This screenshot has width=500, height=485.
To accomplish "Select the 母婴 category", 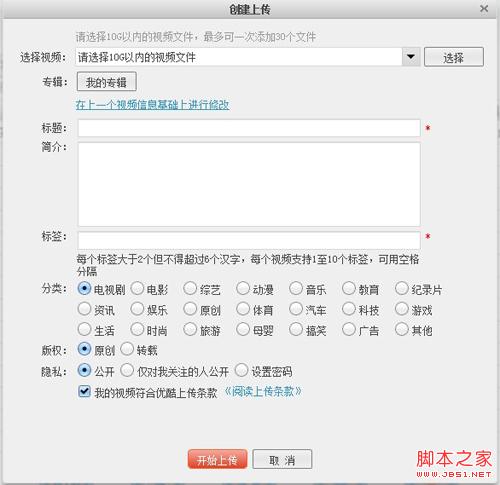I will (x=243, y=330).
